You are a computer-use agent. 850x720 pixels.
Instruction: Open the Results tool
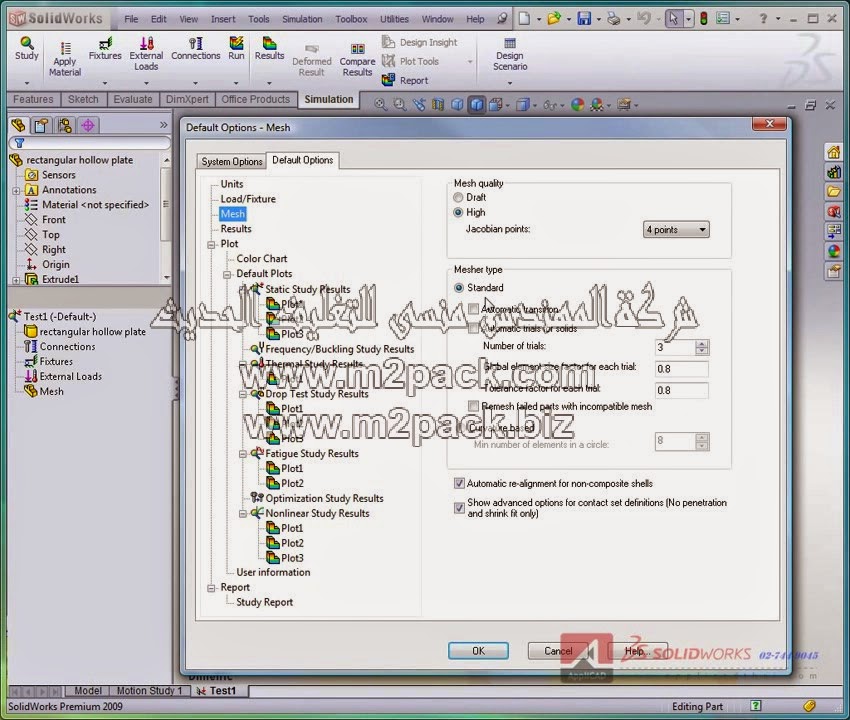pos(269,48)
